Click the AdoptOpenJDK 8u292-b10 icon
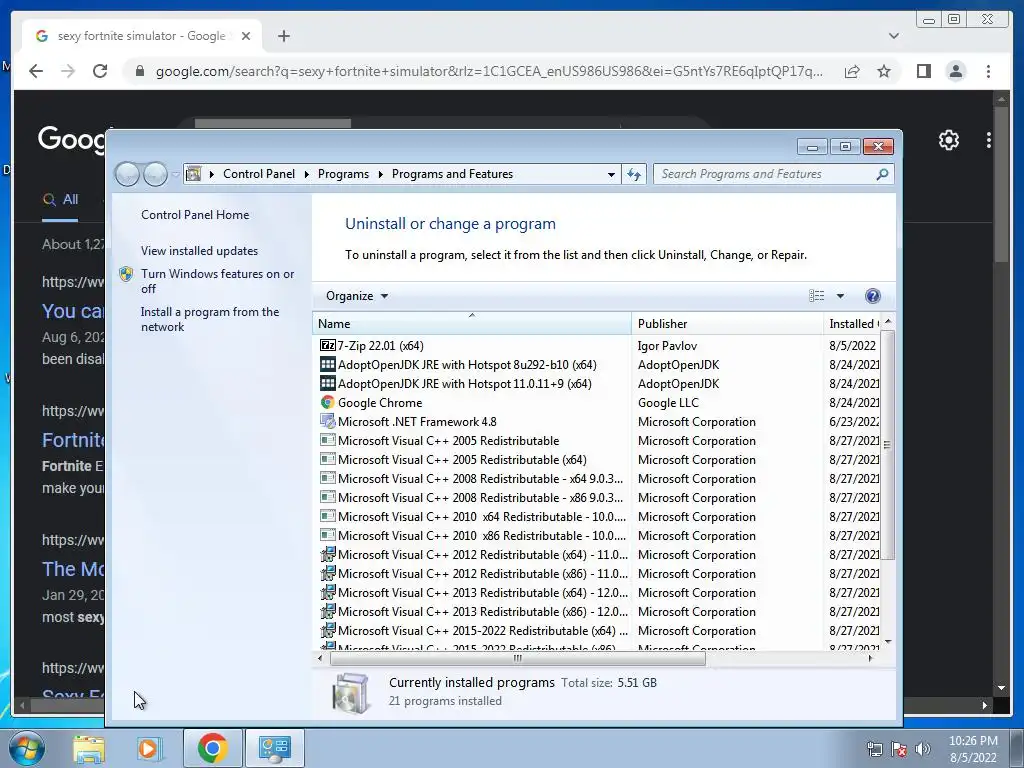 click(327, 364)
